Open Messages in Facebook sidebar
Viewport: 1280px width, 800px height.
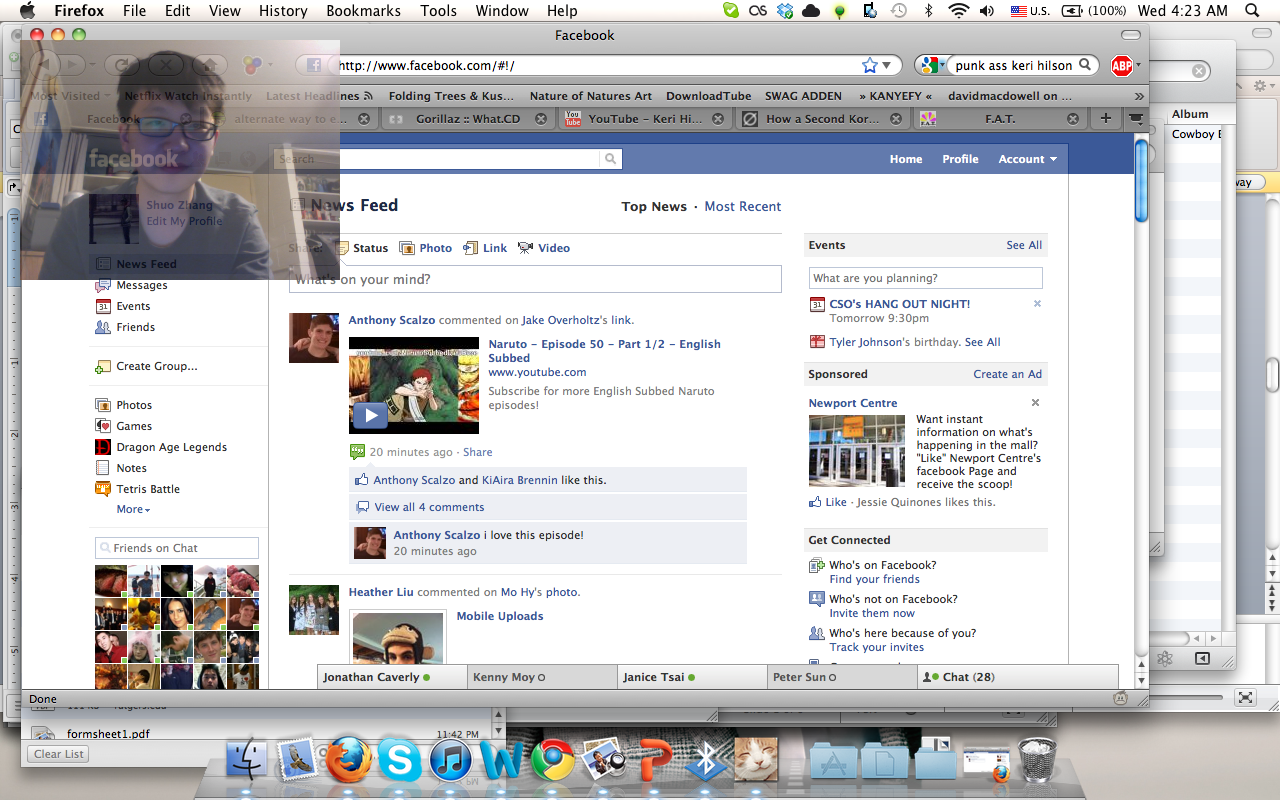[141, 285]
